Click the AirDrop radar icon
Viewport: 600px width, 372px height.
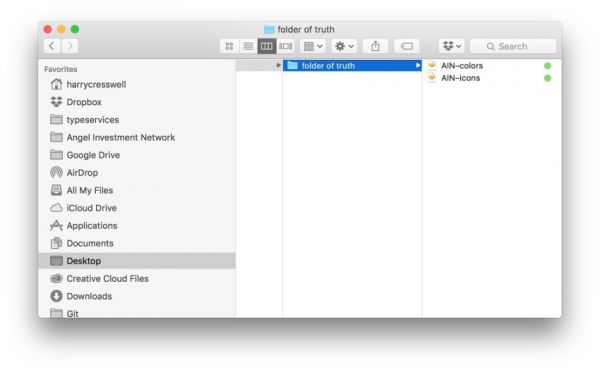tap(56, 172)
